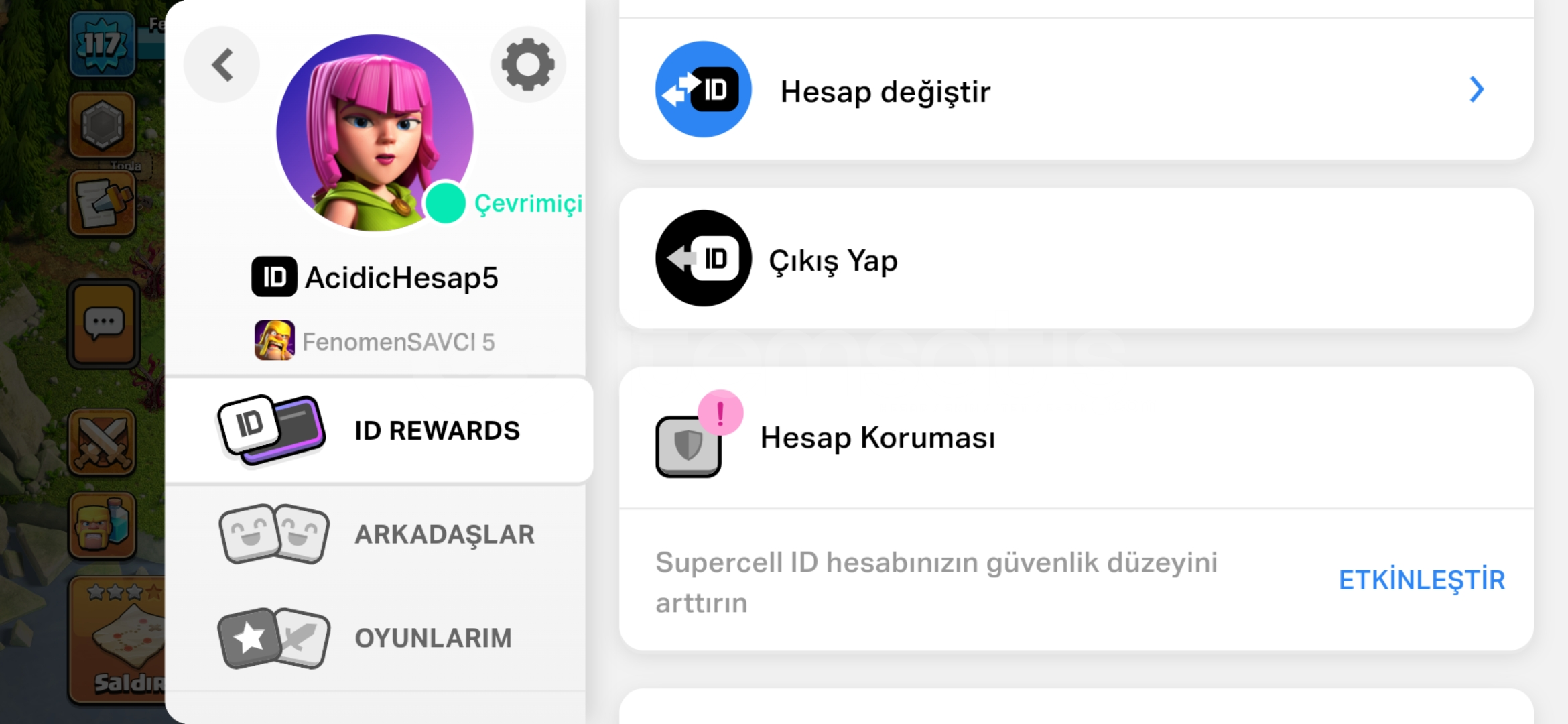Tap the archer profile avatar
Viewport: 1568px width, 724px height.
(x=375, y=133)
